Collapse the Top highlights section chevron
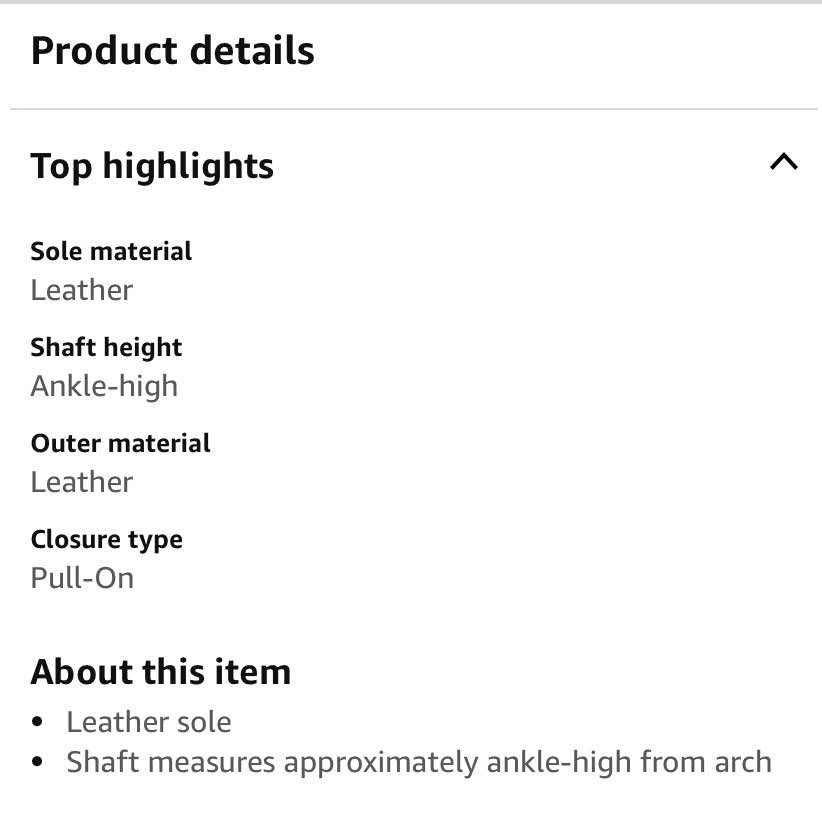Viewport: 822px width, 821px height. tap(784, 162)
